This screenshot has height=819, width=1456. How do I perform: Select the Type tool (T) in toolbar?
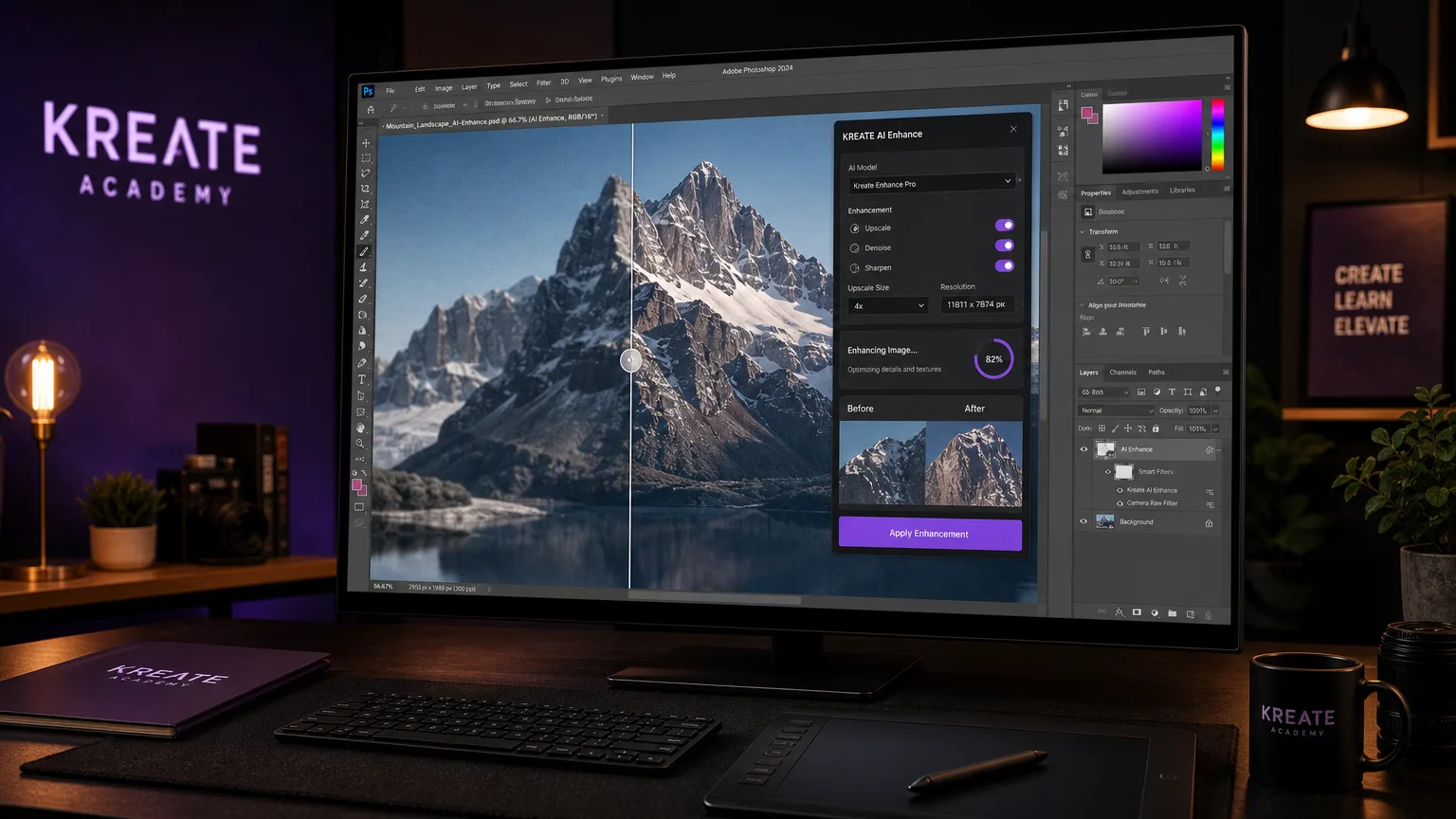[x=361, y=379]
